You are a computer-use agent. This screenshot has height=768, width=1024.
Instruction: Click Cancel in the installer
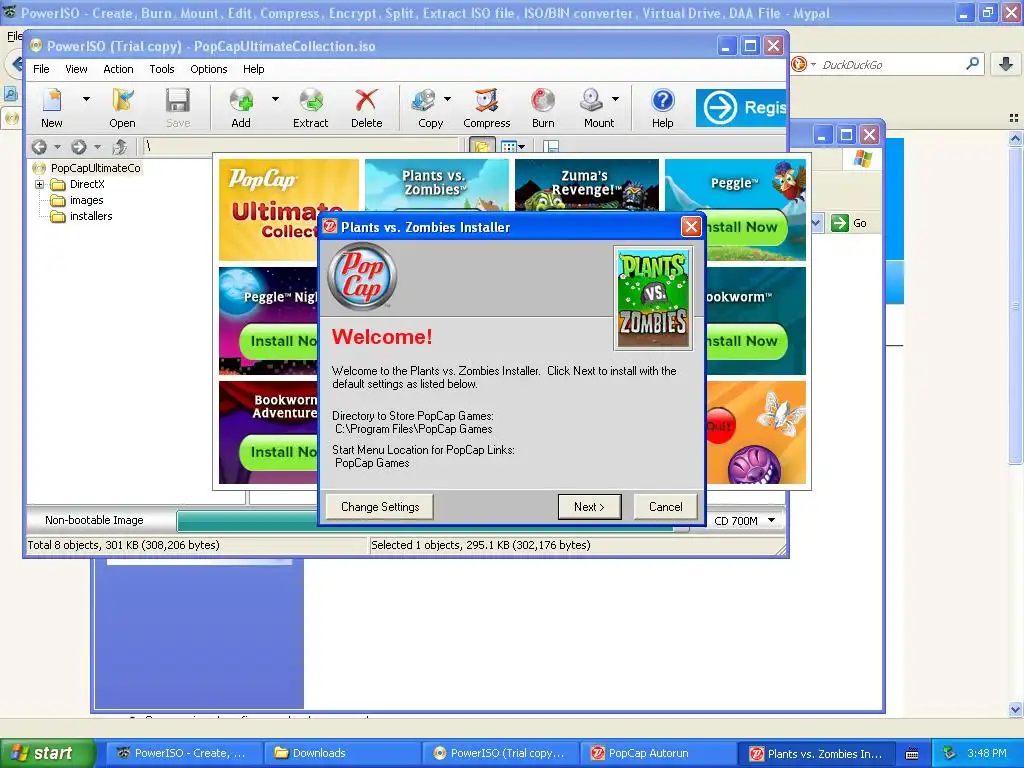coord(665,507)
